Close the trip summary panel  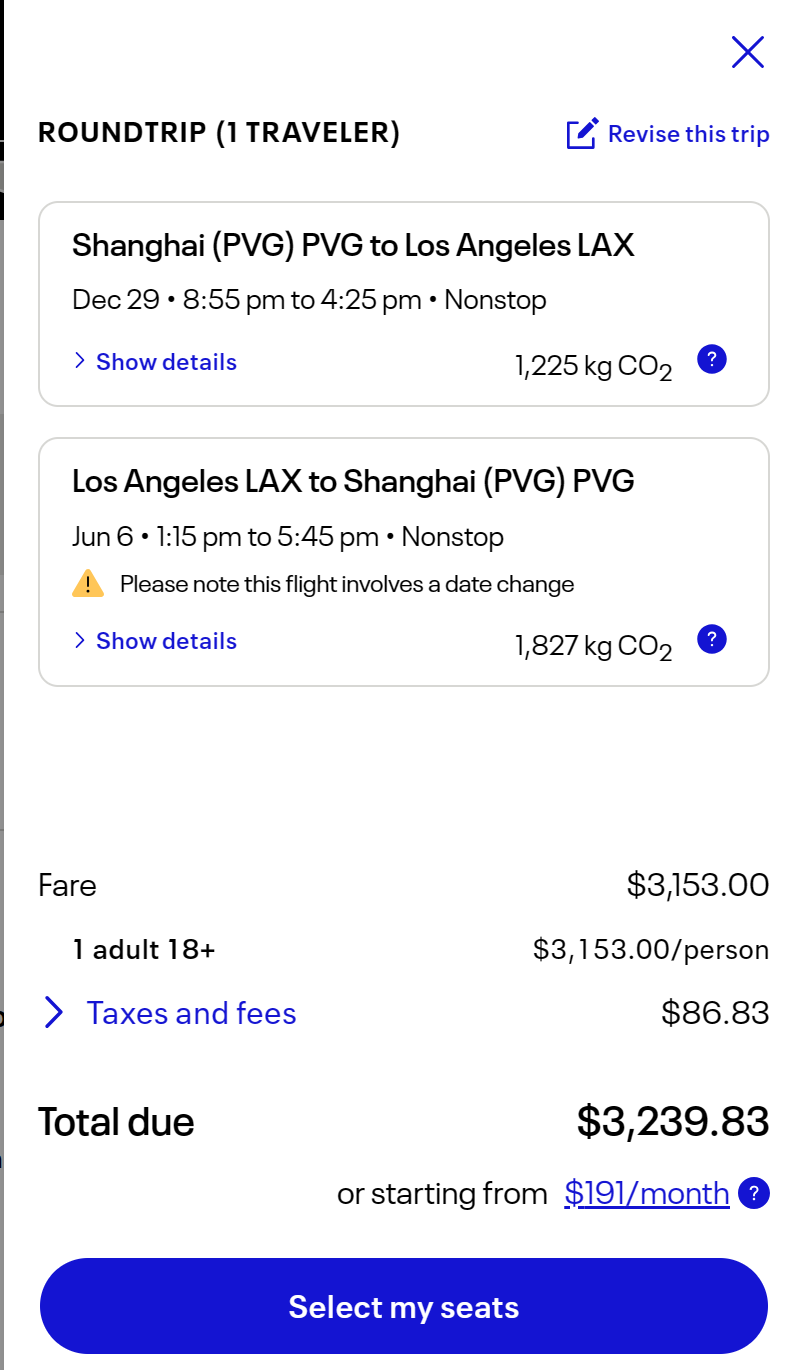(747, 52)
